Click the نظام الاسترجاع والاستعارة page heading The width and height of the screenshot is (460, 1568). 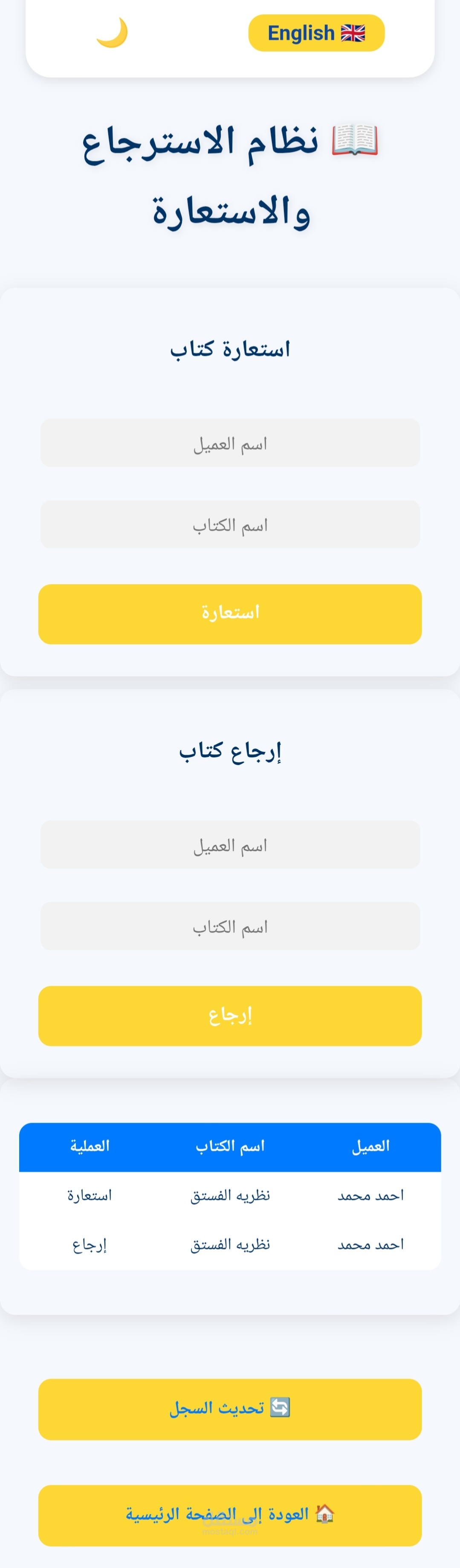click(230, 176)
